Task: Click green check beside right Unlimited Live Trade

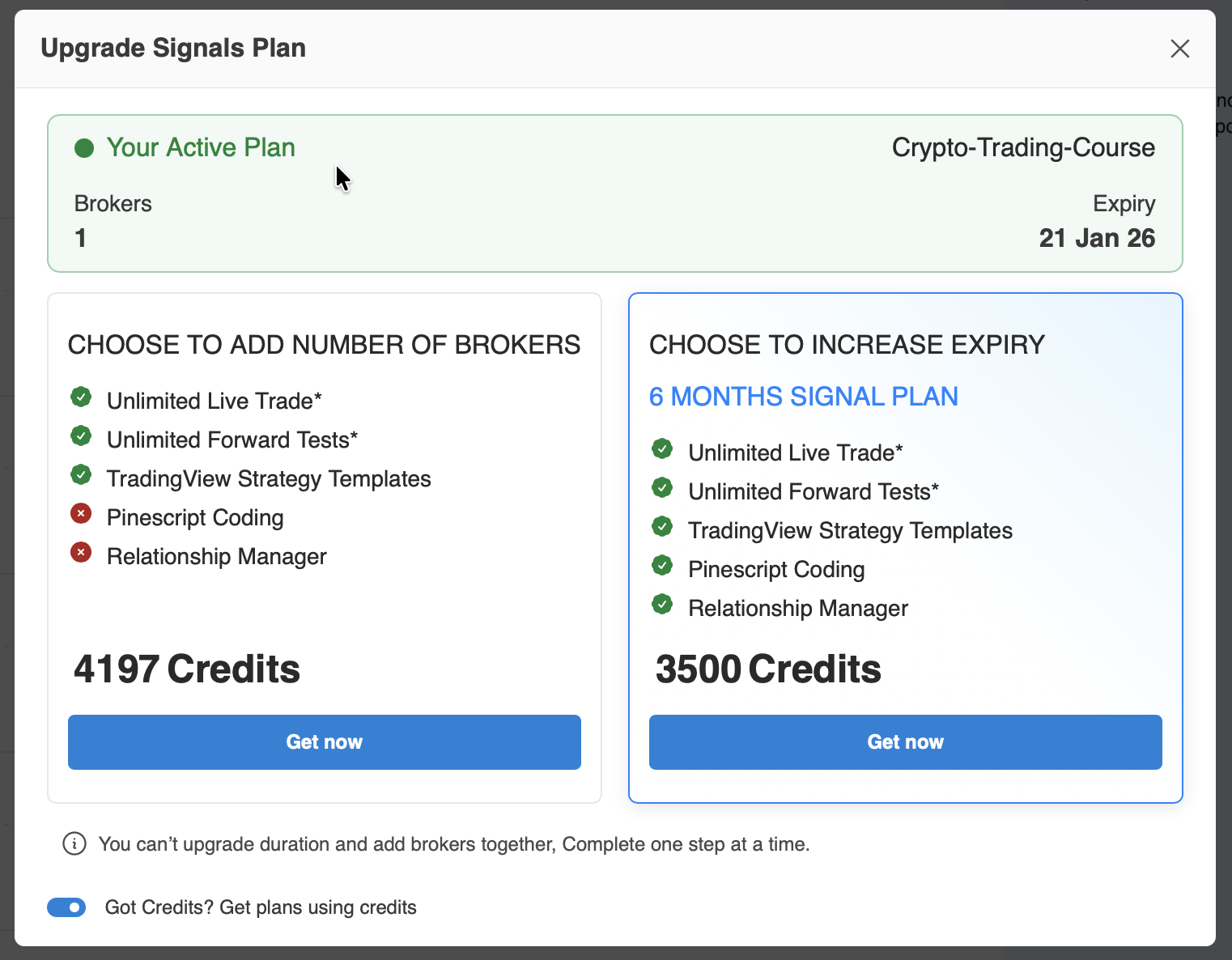Action: click(662, 448)
